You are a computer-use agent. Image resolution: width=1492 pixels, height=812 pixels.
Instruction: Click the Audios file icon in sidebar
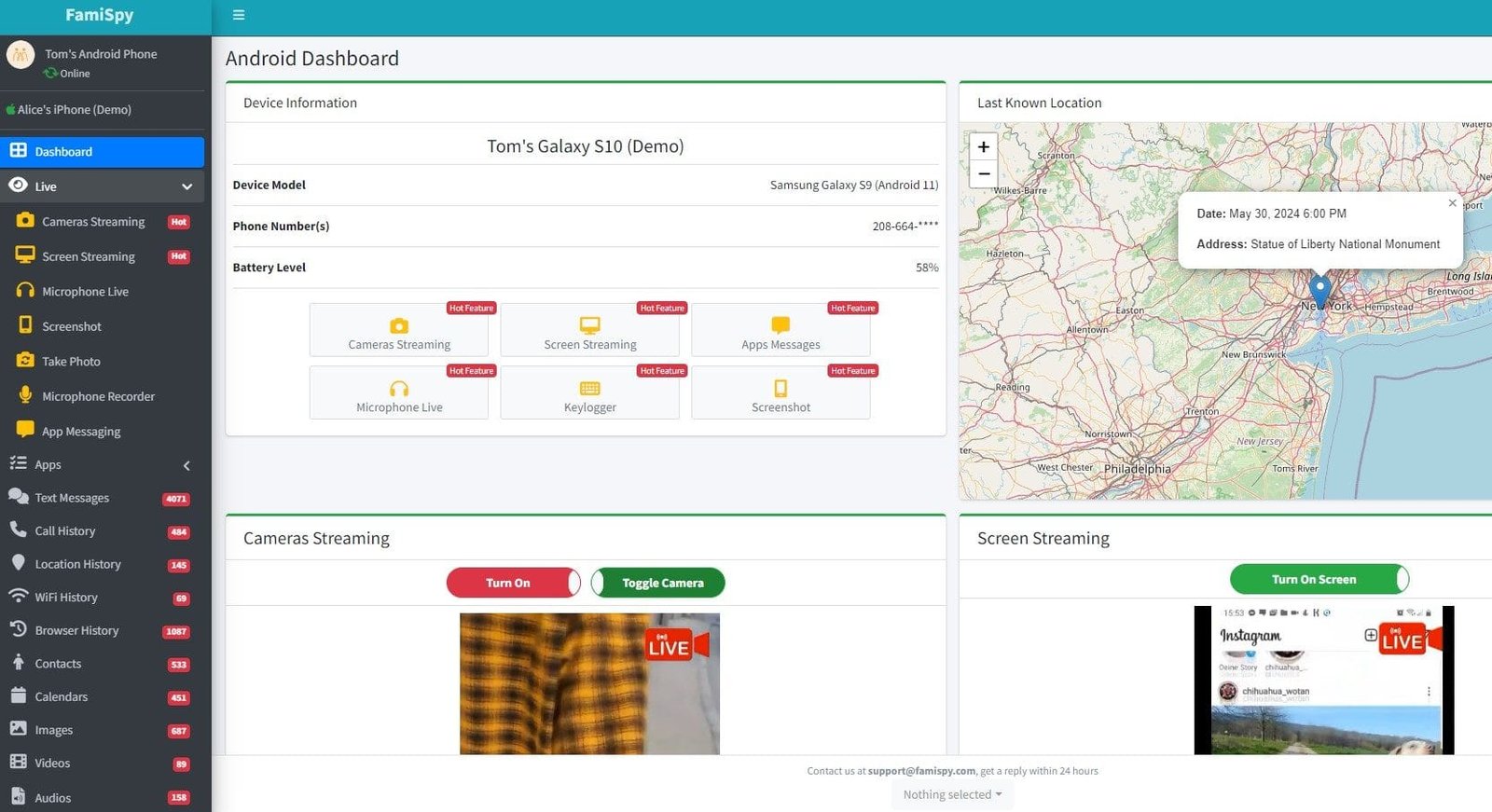18,795
